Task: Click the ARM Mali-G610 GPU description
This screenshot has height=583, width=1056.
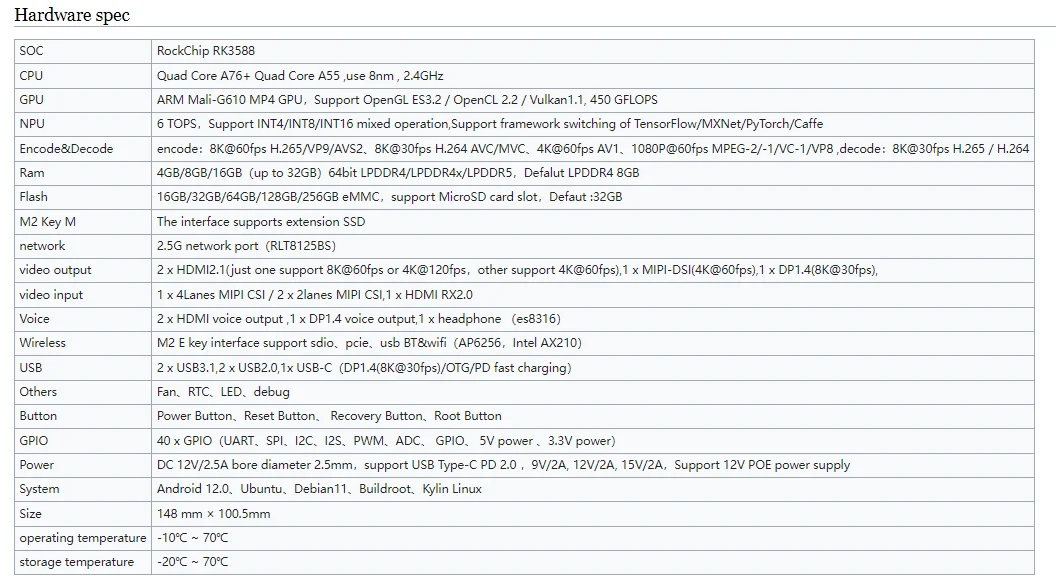Action: [x=407, y=100]
